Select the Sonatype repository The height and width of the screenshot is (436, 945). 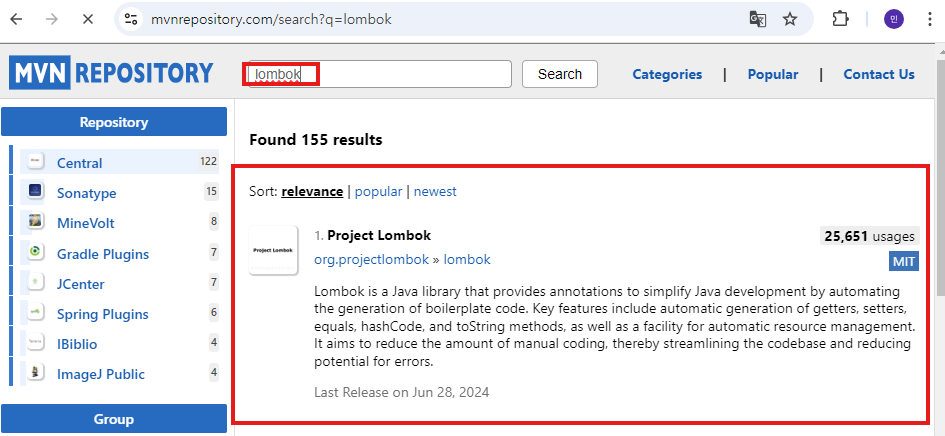point(87,193)
